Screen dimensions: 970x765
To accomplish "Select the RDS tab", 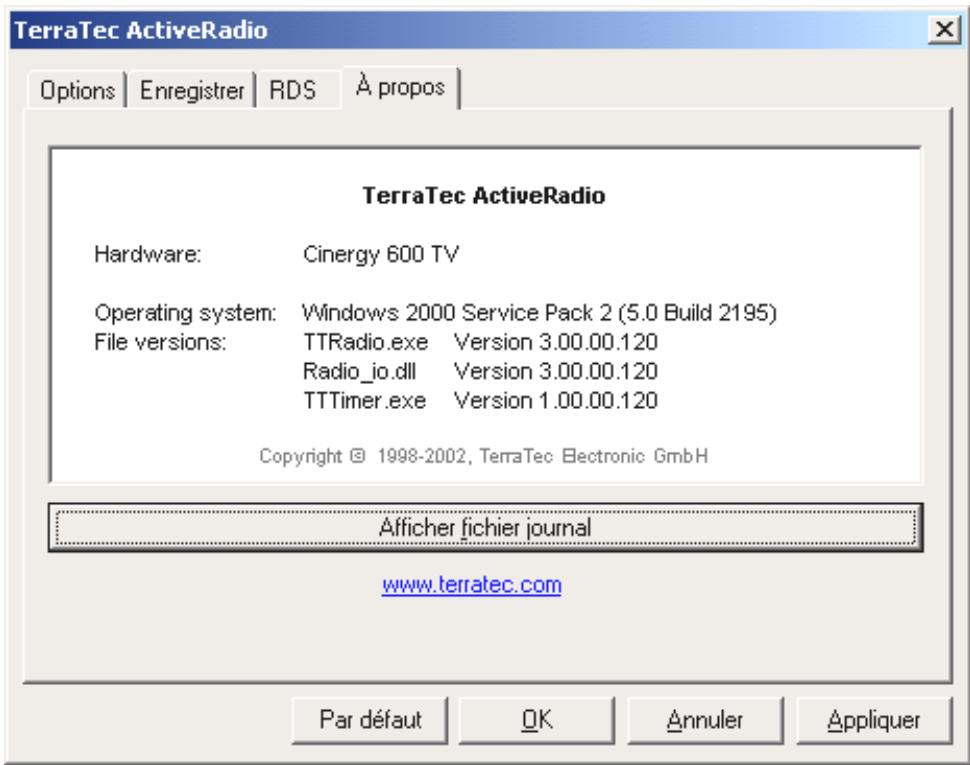I will (293, 90).
